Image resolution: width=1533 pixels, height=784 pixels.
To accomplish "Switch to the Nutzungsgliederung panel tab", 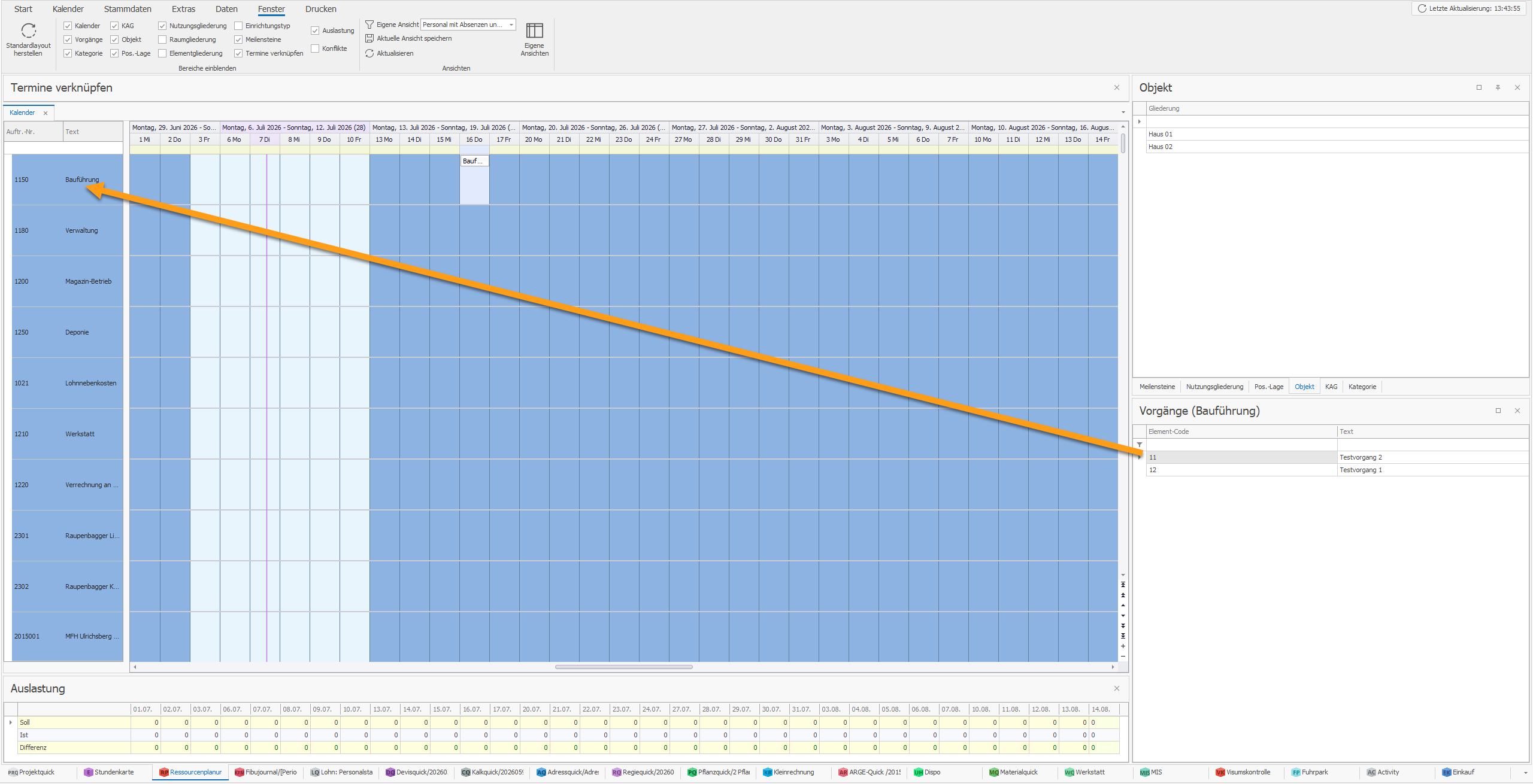I will pos(1214,387).
